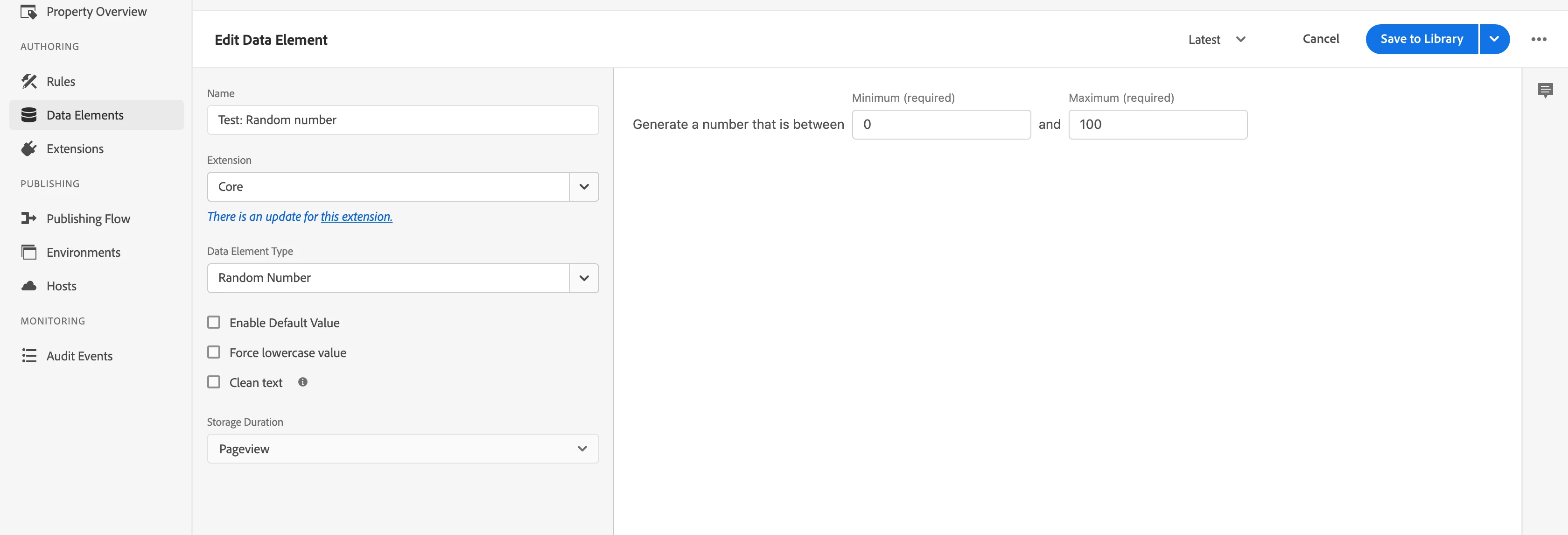Check Force lowercase value
The image size is (1568, 535).
click(214, 352)
